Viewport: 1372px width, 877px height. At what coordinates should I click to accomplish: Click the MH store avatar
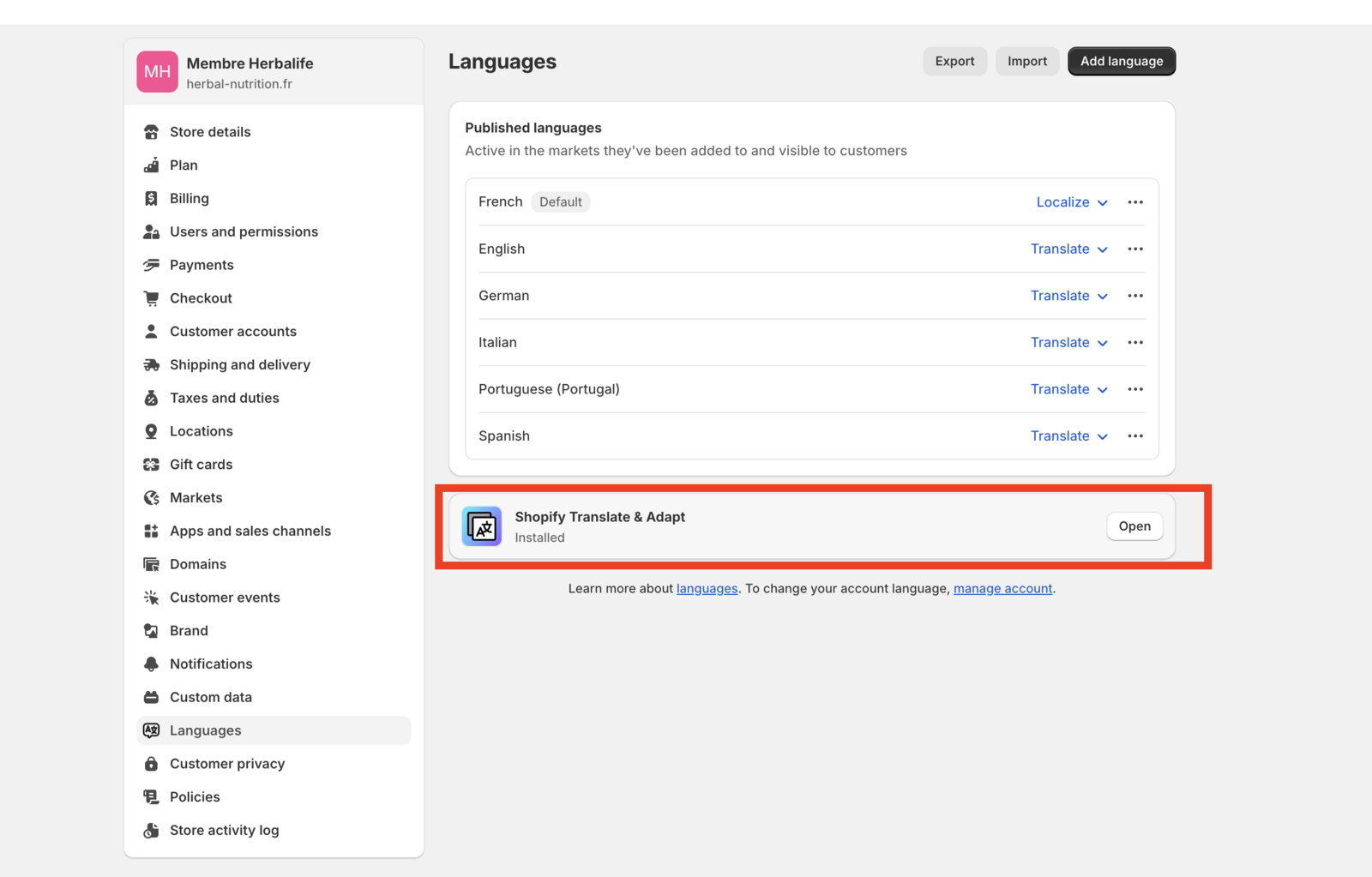[x=157, y=72]
